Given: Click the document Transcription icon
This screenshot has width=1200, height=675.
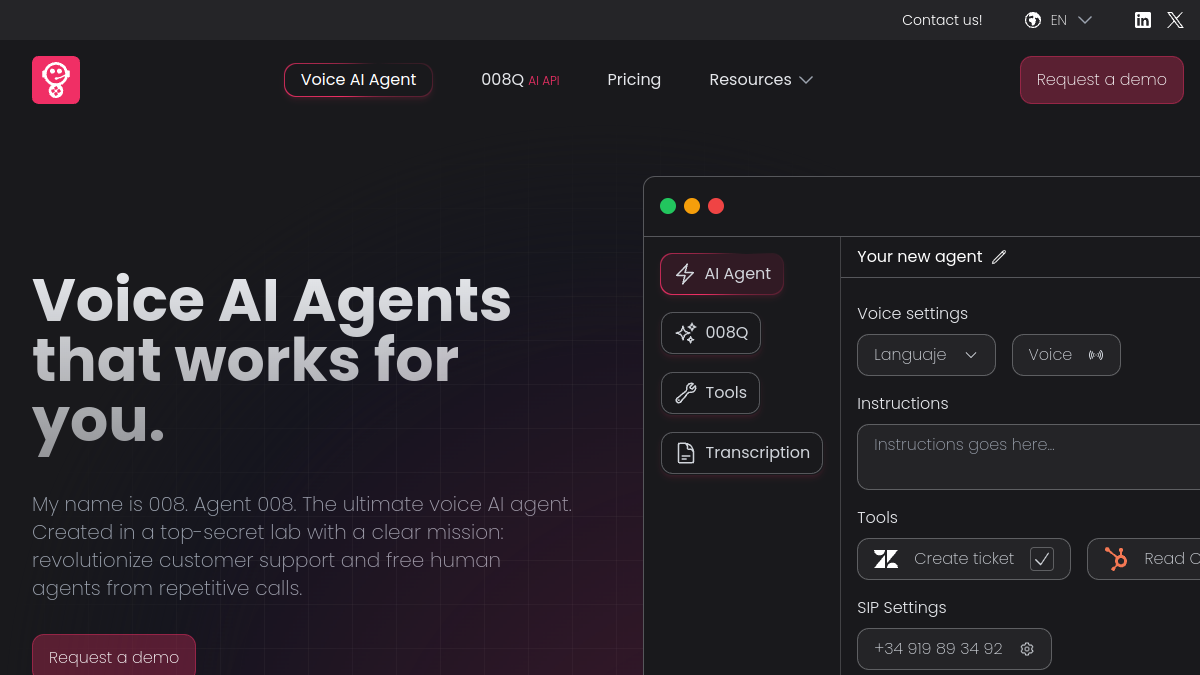Looking at the screenshot, I should (x=685, y=453).
